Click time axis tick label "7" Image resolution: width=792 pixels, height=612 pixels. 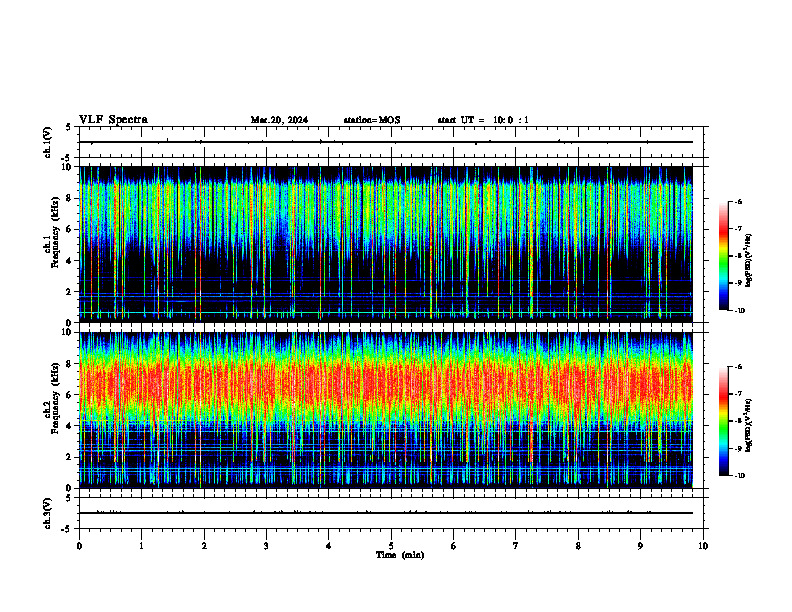coord(516,546)
